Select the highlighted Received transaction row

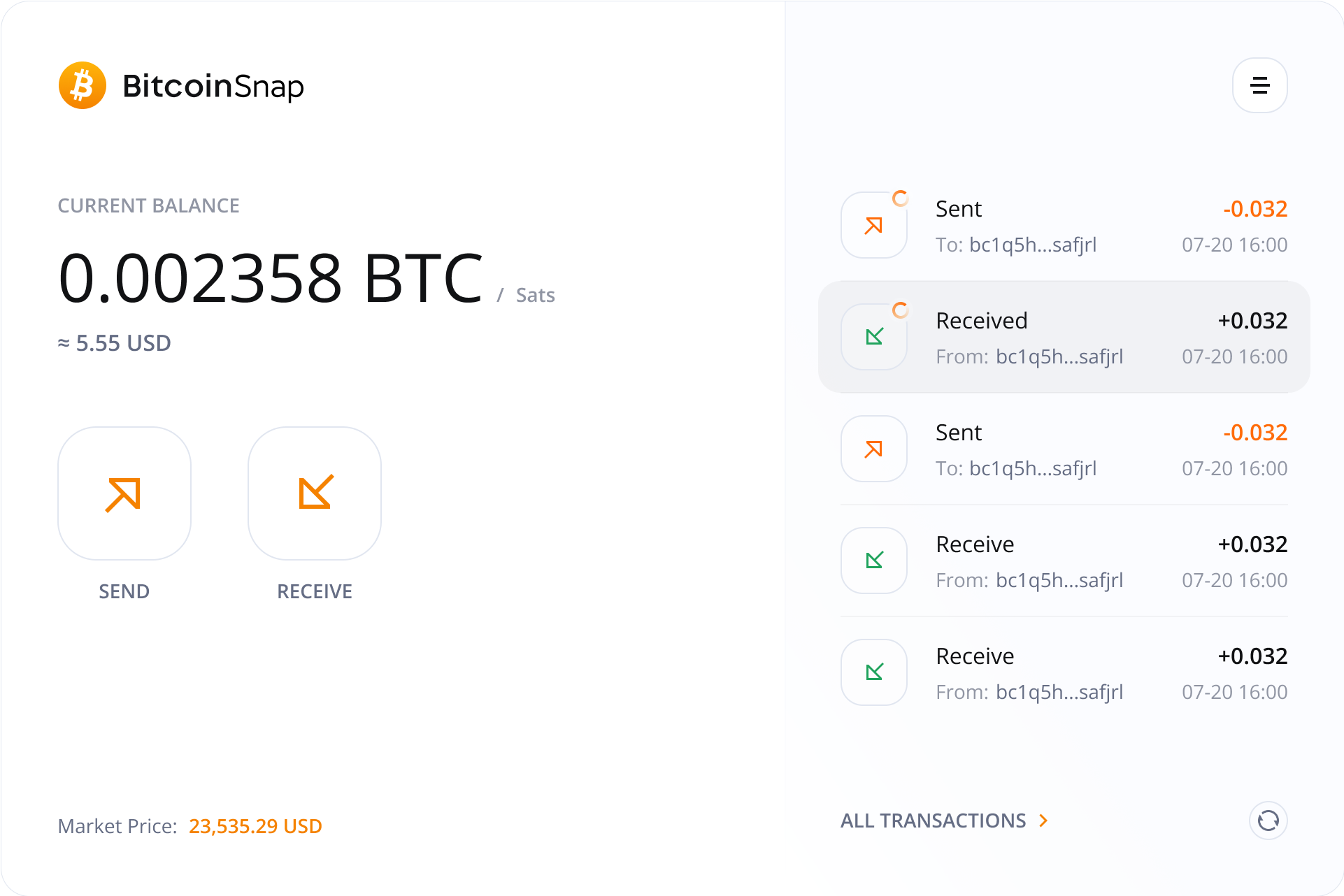(1064, 338)
